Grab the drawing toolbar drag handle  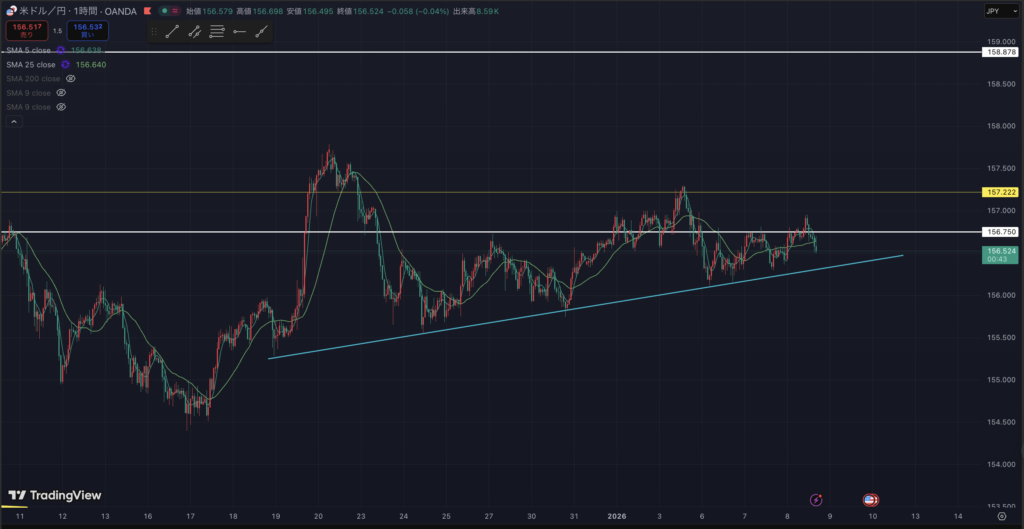click(x=153, y=32)
